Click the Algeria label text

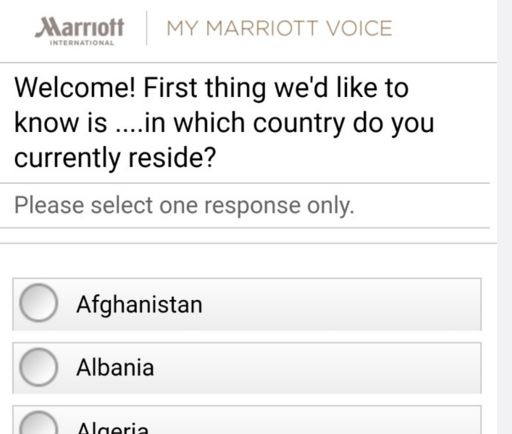pos(113,427)
